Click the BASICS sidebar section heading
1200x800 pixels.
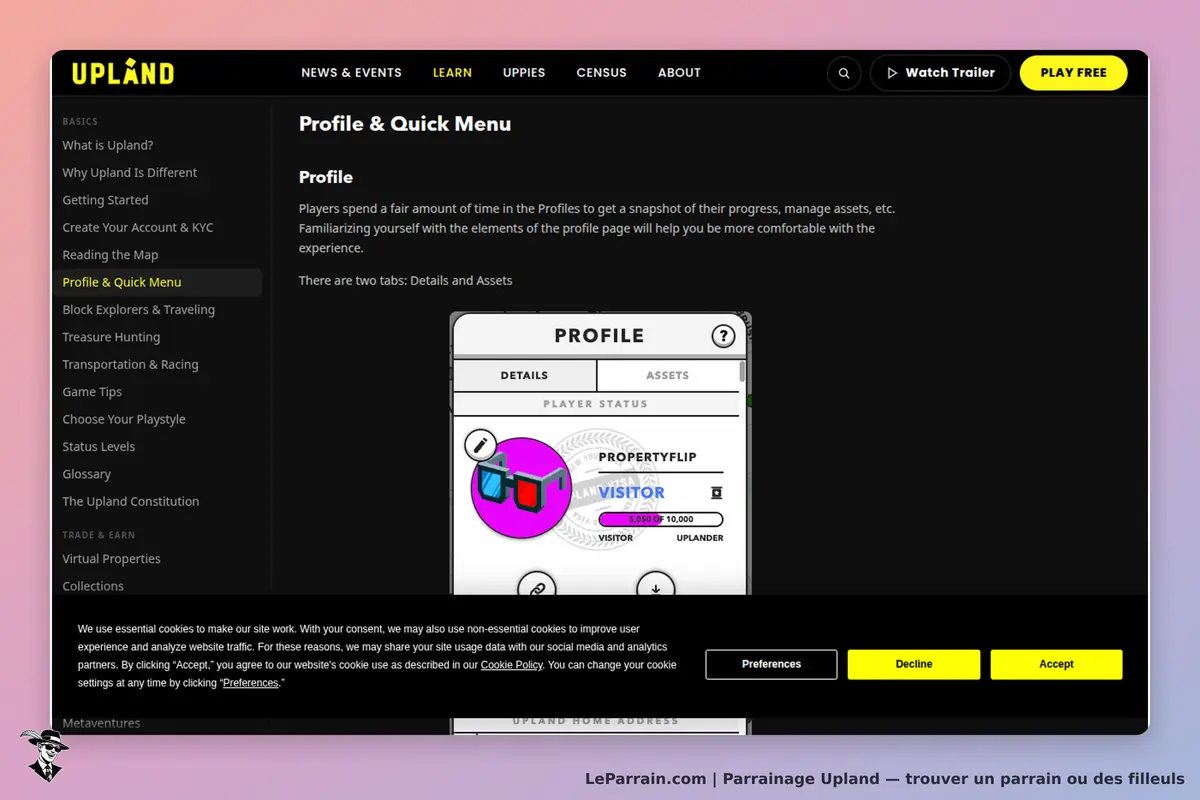(x=80, y=121)
